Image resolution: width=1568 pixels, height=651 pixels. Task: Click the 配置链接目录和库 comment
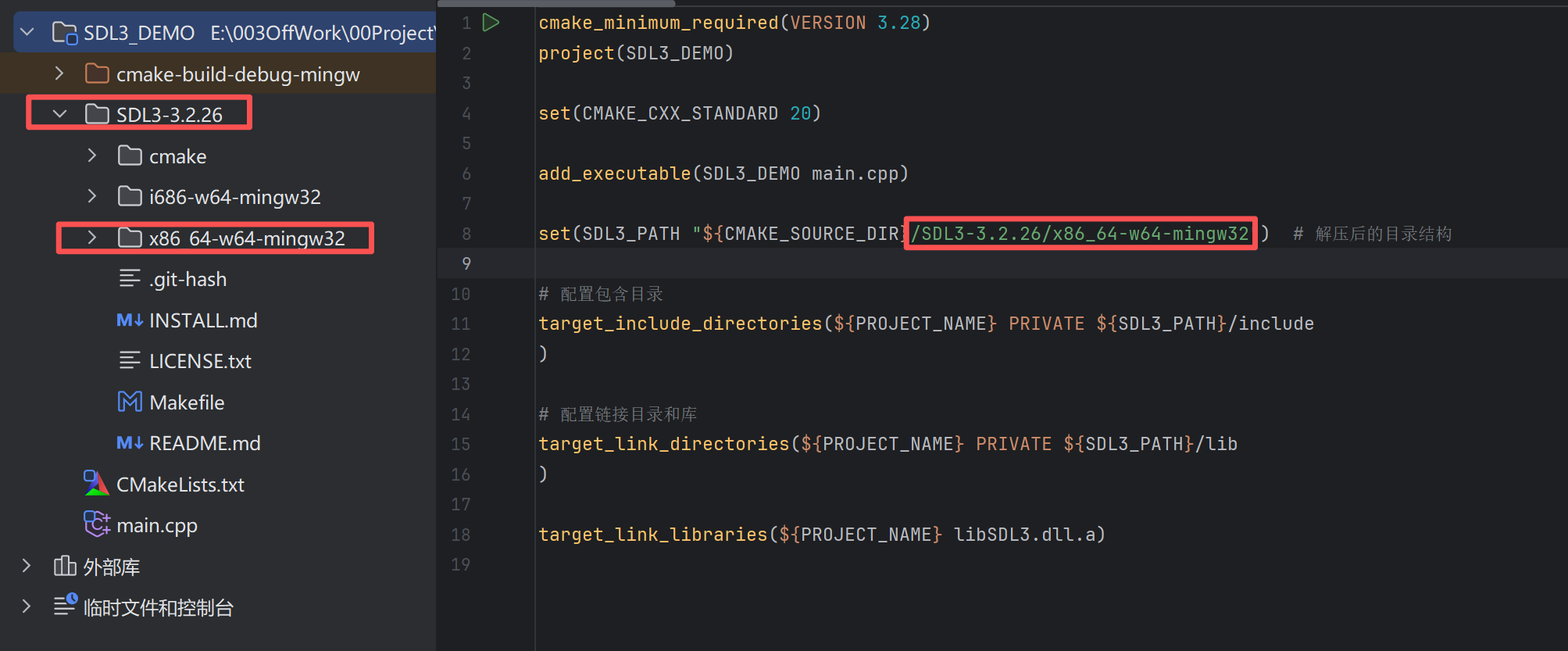pyautogui.click(x=618, y=414)
